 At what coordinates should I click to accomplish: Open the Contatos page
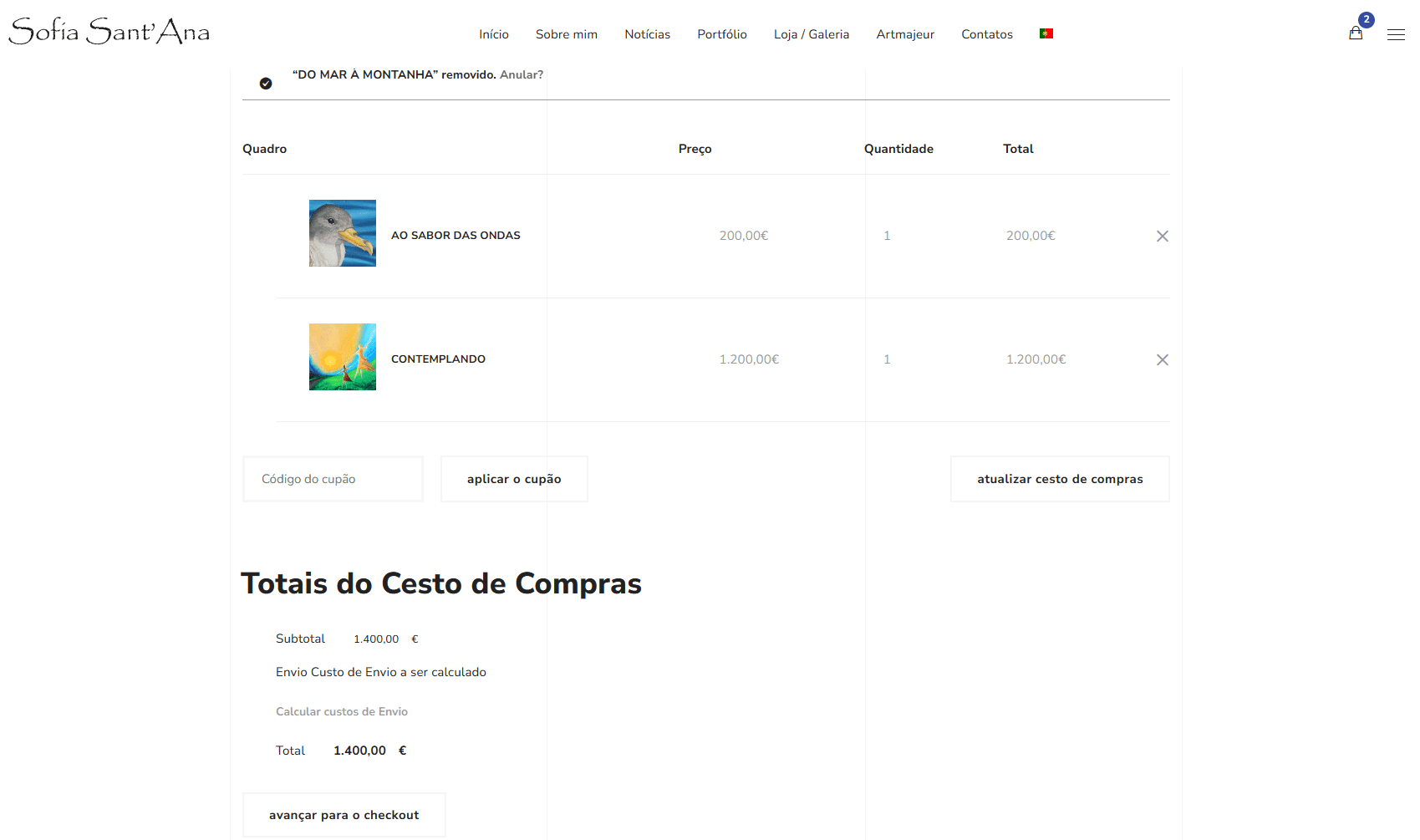point(986,34)
